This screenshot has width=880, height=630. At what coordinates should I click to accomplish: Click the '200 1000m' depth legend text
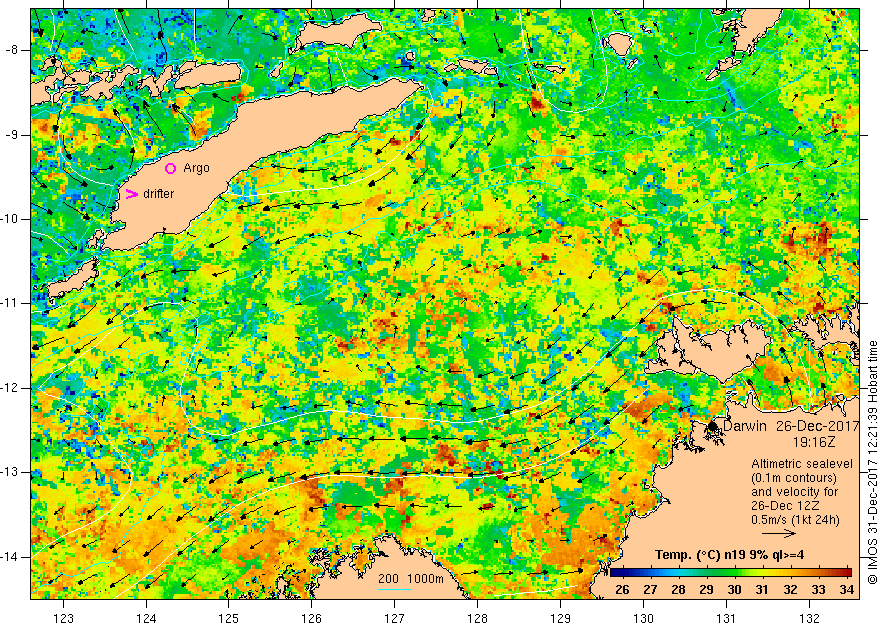tap(411, 578)
